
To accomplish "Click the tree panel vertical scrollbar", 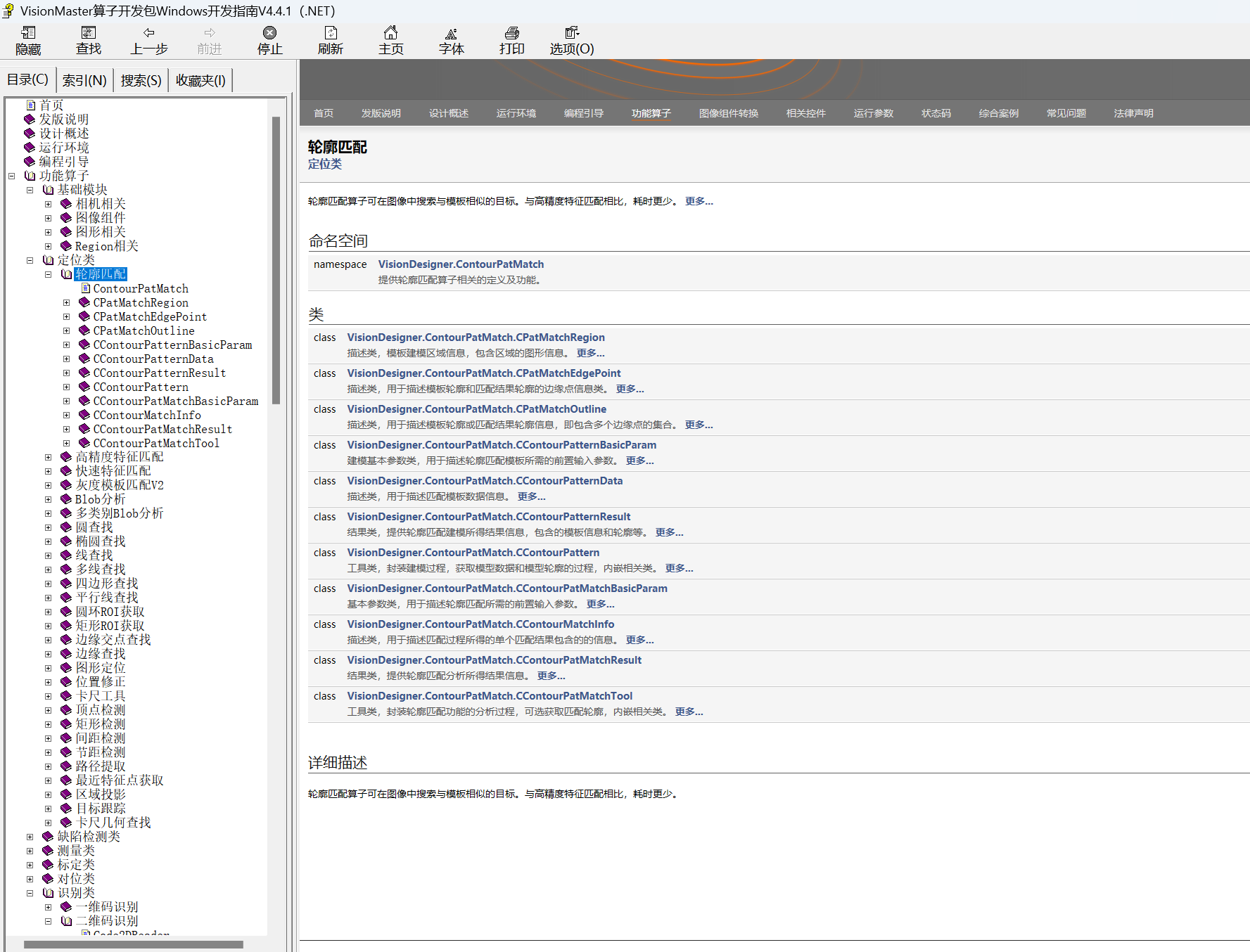I will pos(276,260).
